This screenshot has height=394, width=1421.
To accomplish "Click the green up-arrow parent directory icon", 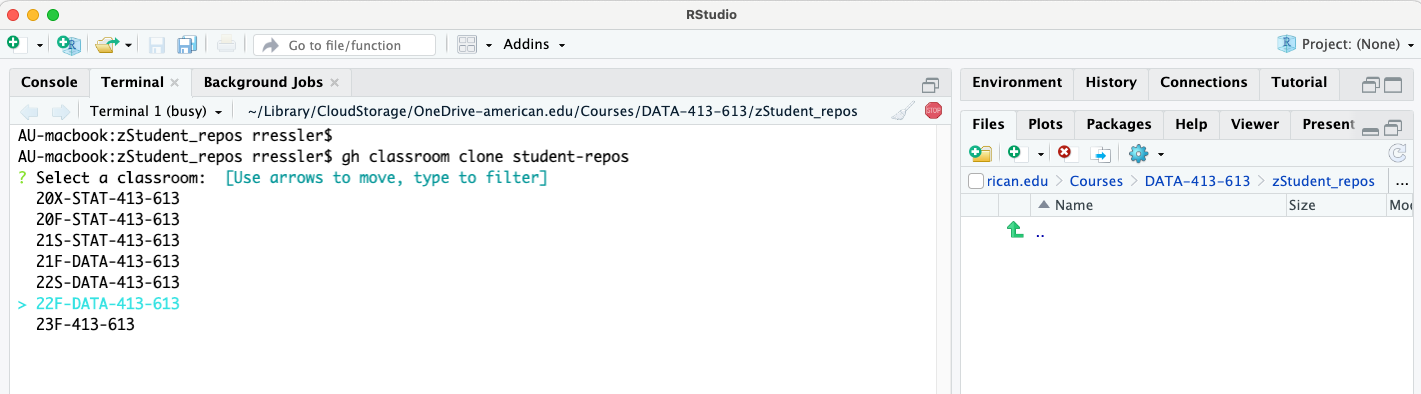I will (1015, 231).
